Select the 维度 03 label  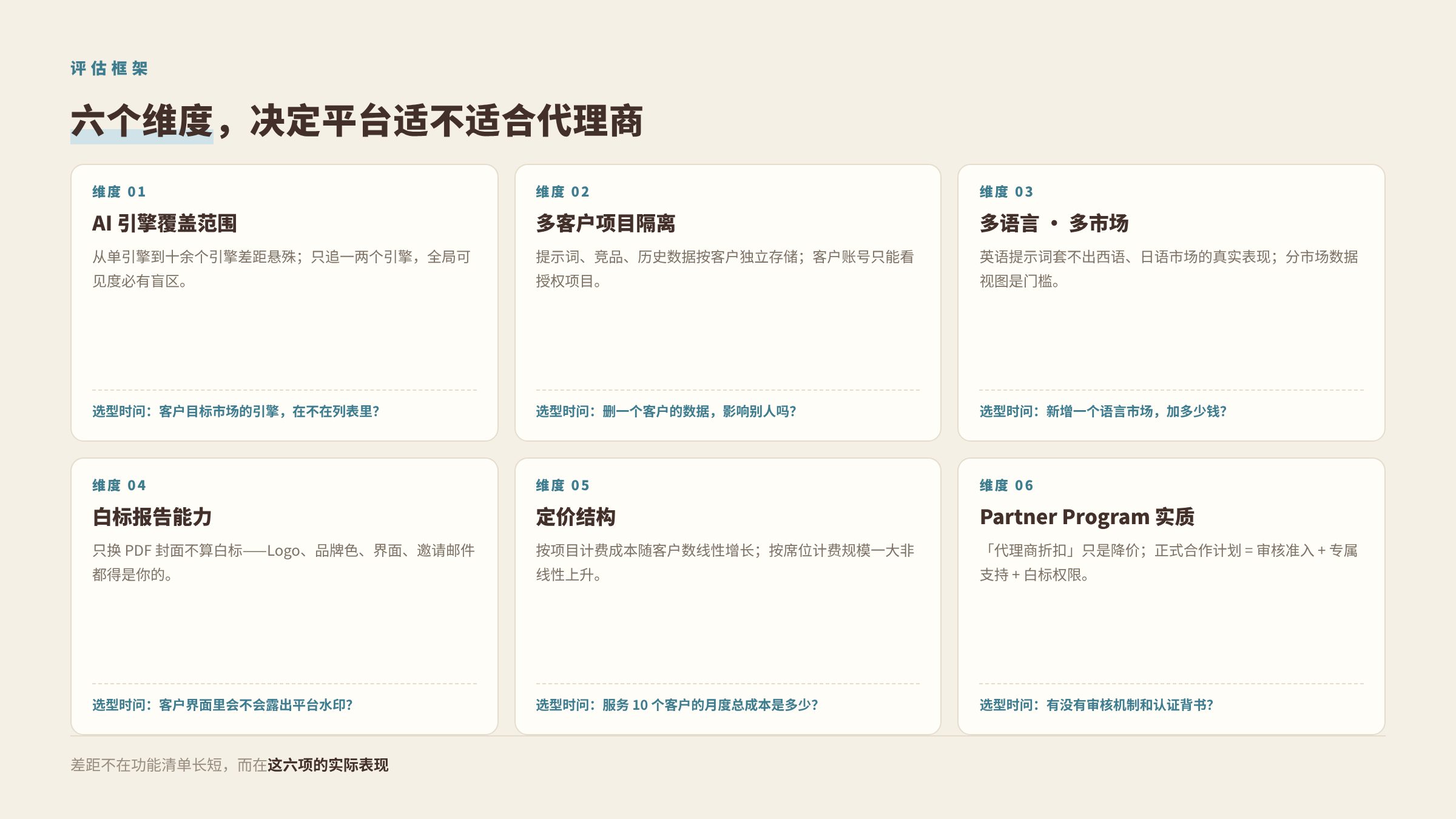click(x=1006, y=192)
